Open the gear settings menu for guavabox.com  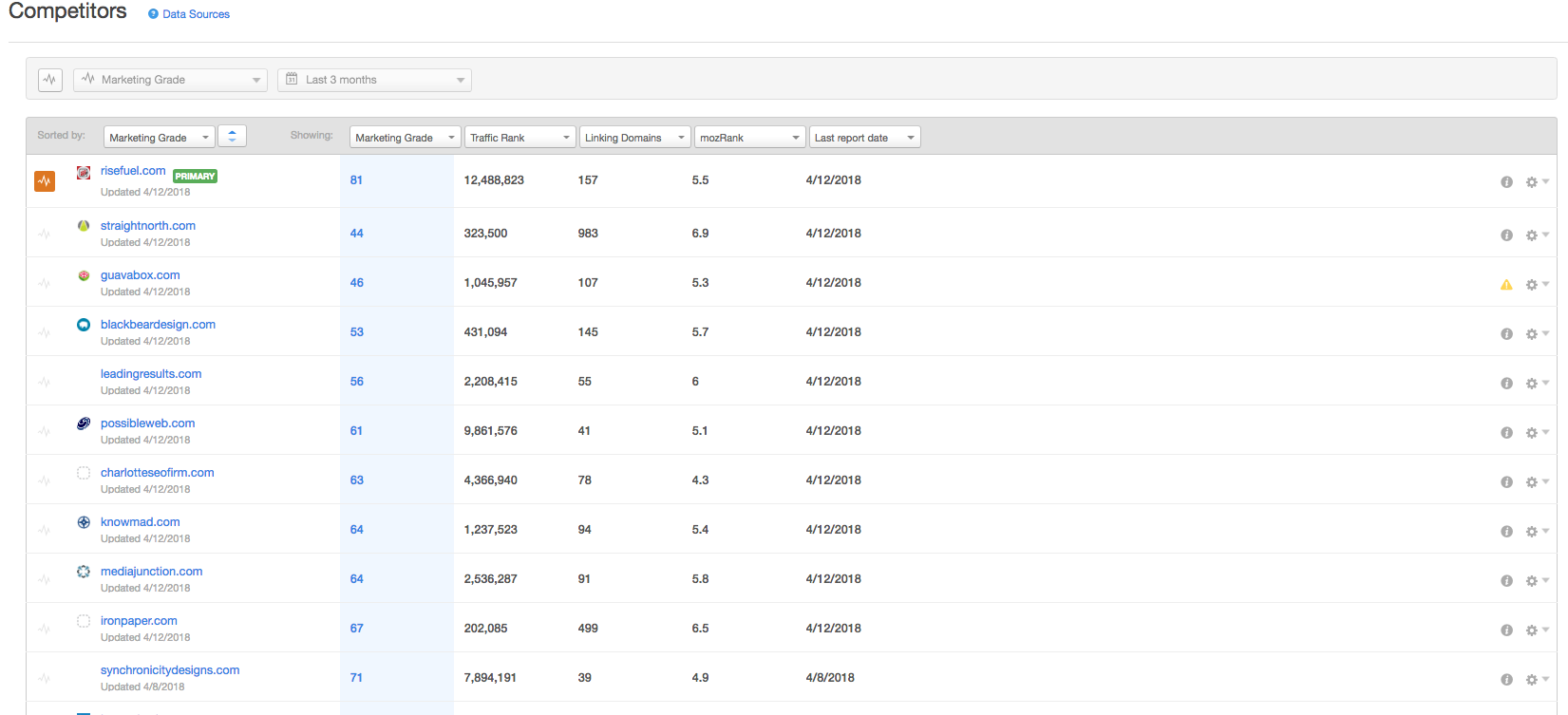1537,285
